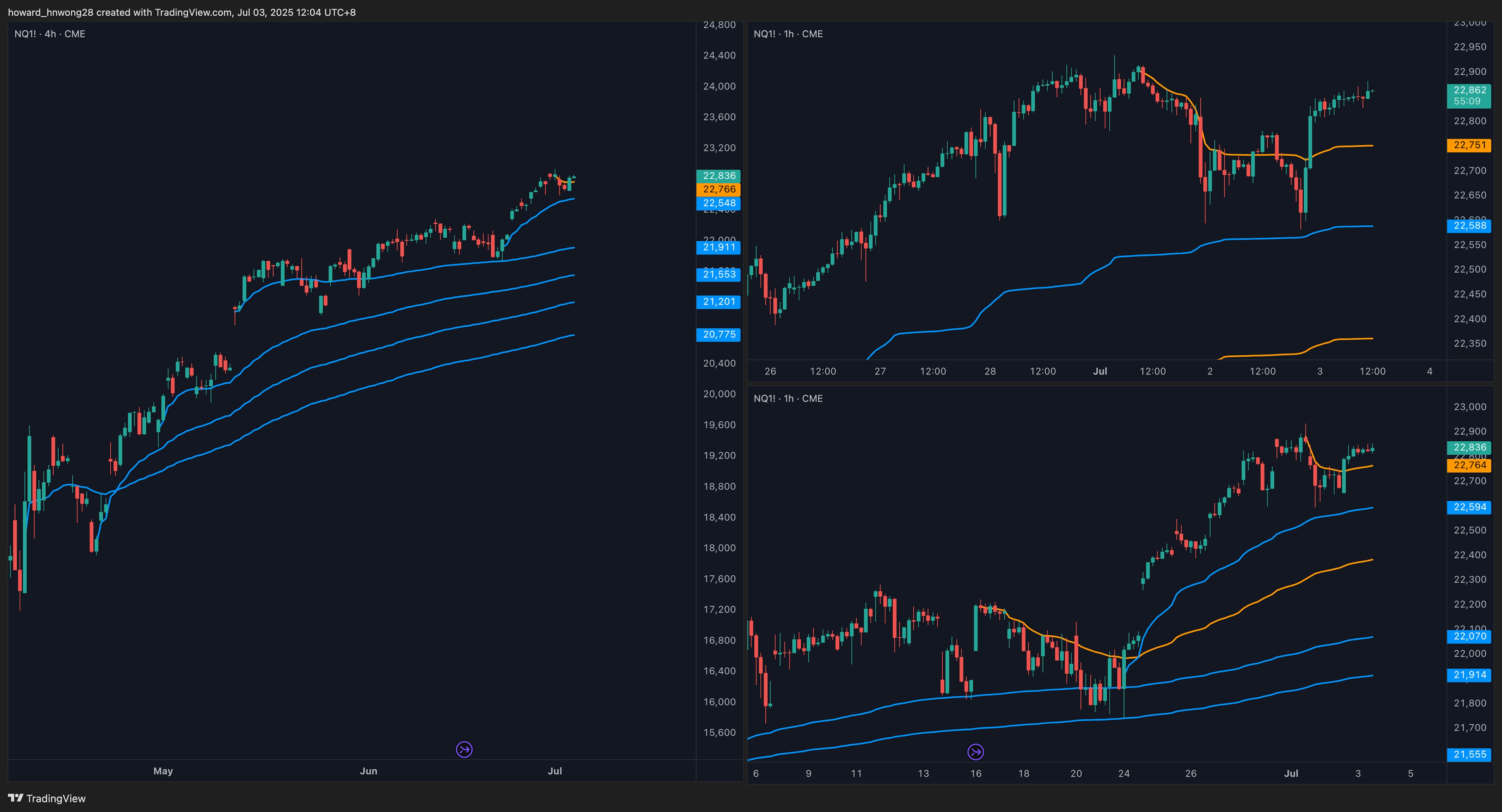Click the blue 21,555 label at bottom right
The width and height of the screenshot is (1502, 812).
(x=1469, y=754)
